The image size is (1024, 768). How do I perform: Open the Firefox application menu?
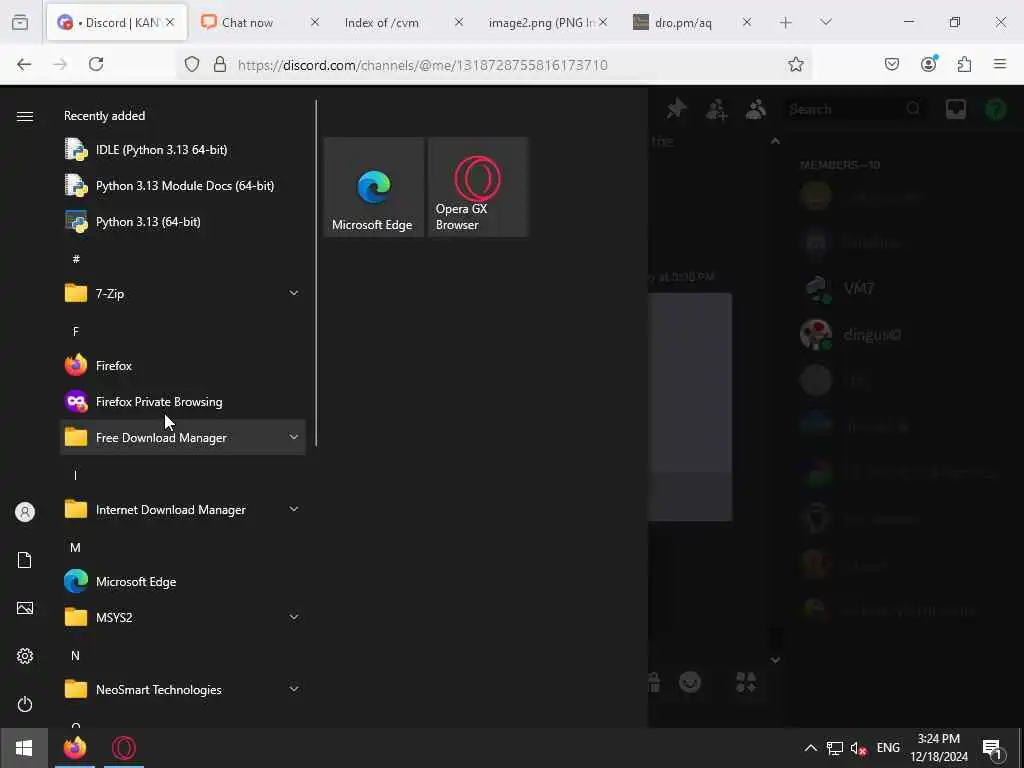point(1000,64)
